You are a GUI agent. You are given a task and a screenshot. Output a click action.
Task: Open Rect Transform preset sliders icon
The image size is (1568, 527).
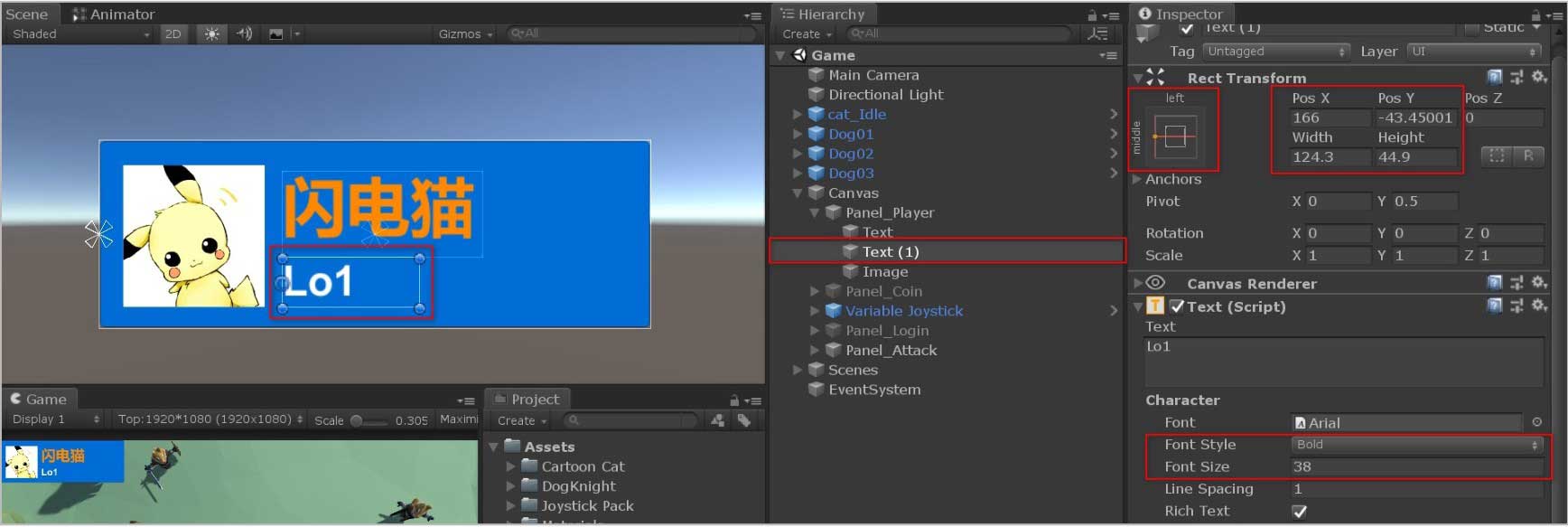[x=1517, y=77]
